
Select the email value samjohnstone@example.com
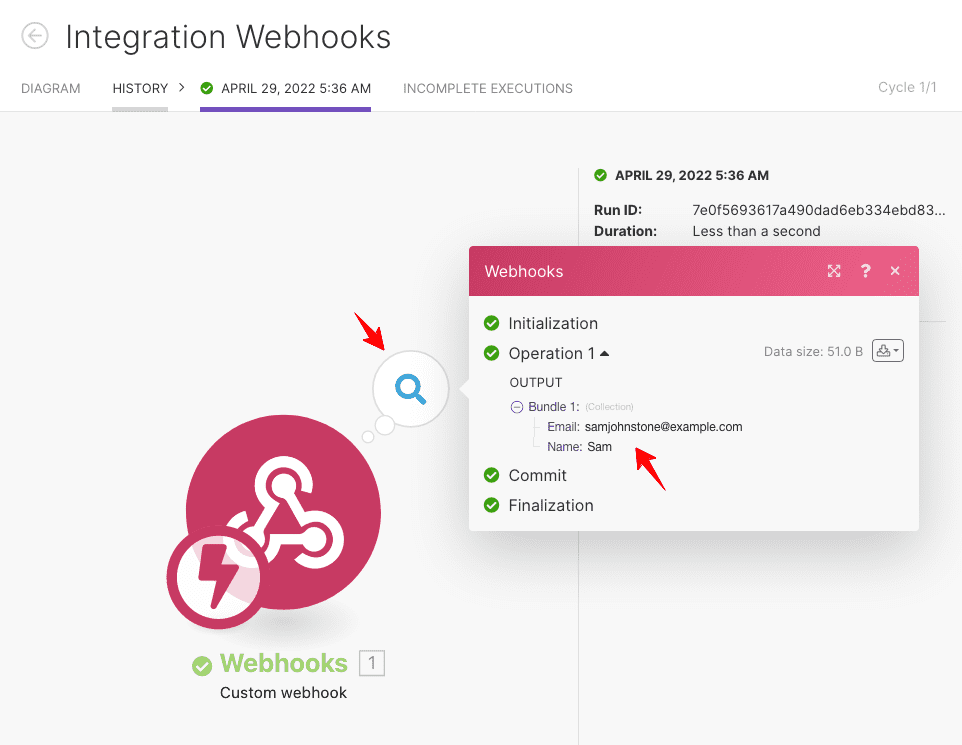click(663, 427)
